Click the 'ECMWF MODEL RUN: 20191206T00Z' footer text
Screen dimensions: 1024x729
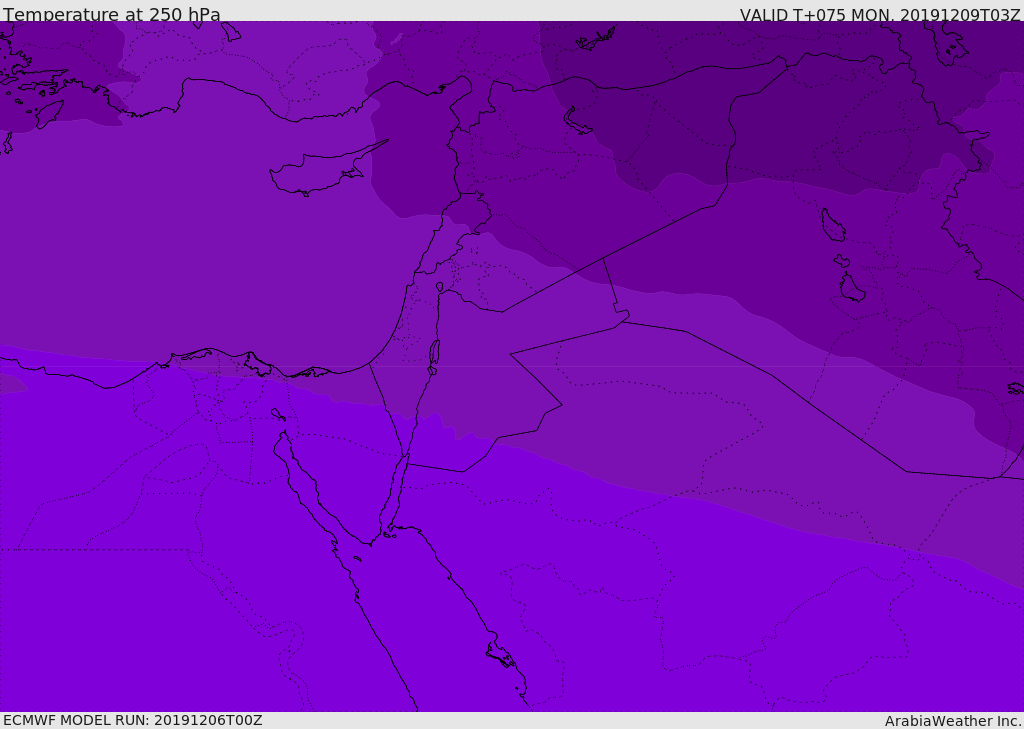[x=133, y=720]
